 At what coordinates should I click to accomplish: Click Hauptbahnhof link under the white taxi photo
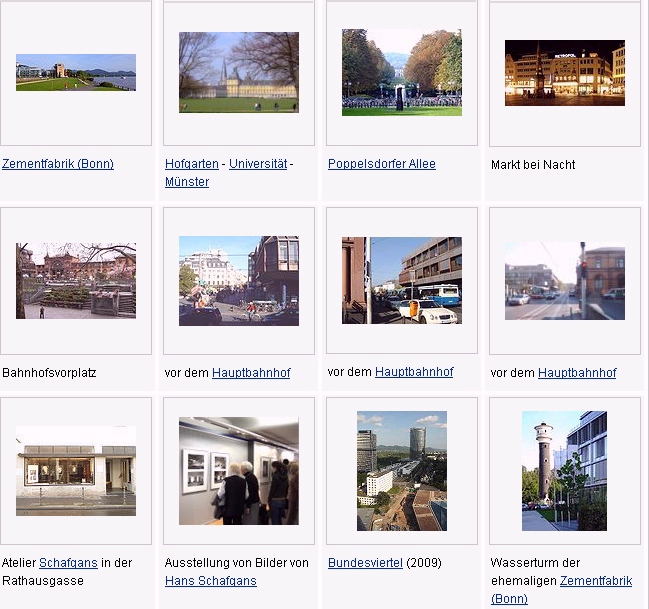point(414,372)
